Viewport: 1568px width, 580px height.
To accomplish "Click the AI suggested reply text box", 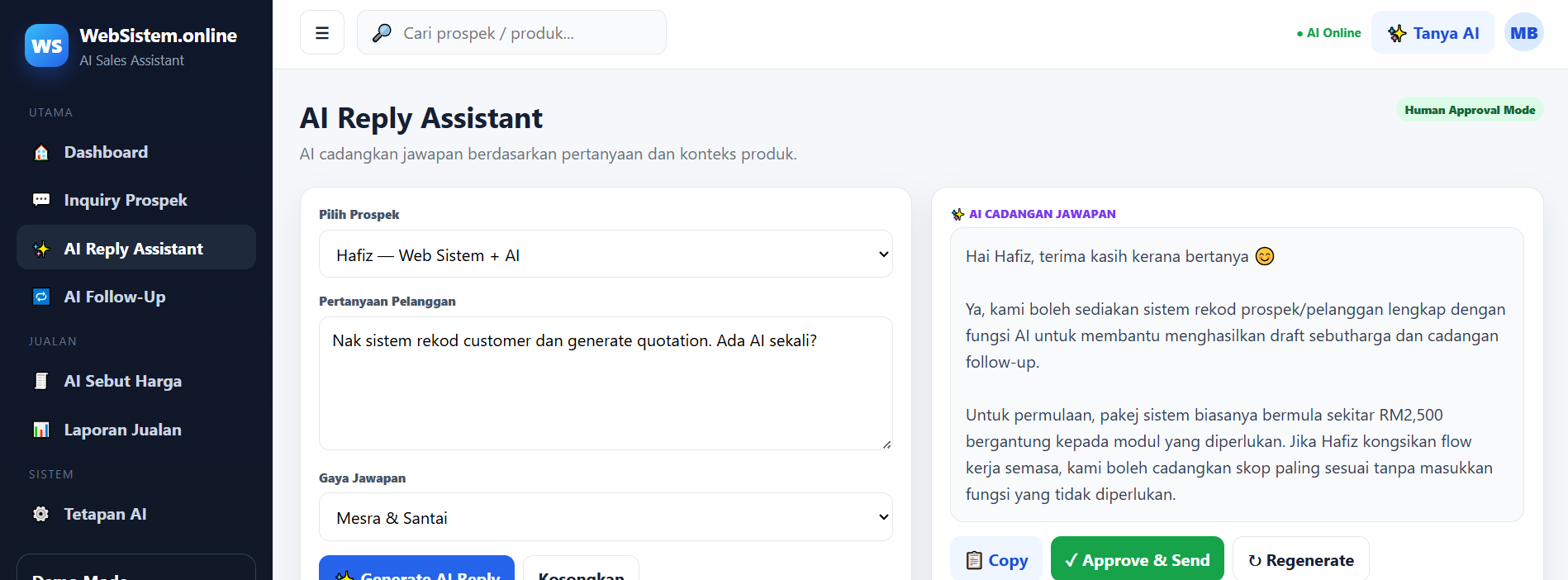I will 1237,375.
